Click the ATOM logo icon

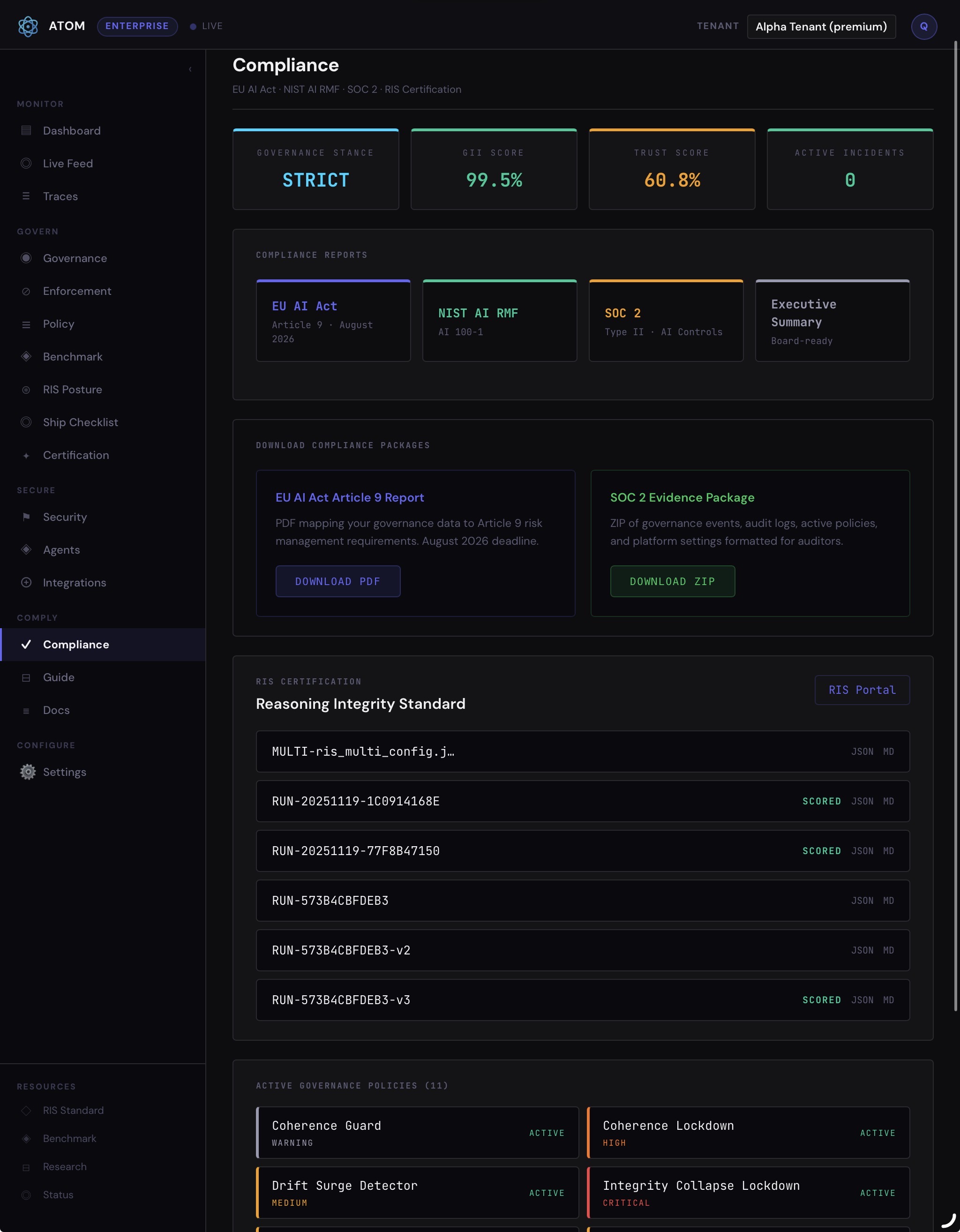(28, 27)
